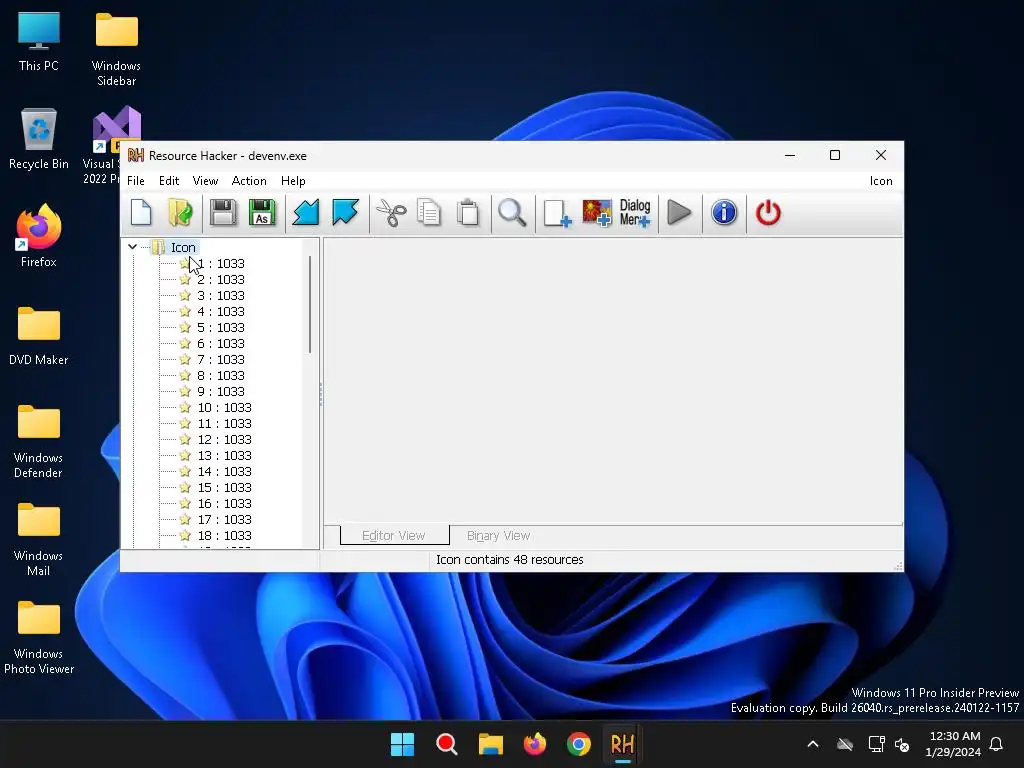
Task: Select icon resource '12 : 1033'
Action: pyautogui.click(x=225, y=440)
